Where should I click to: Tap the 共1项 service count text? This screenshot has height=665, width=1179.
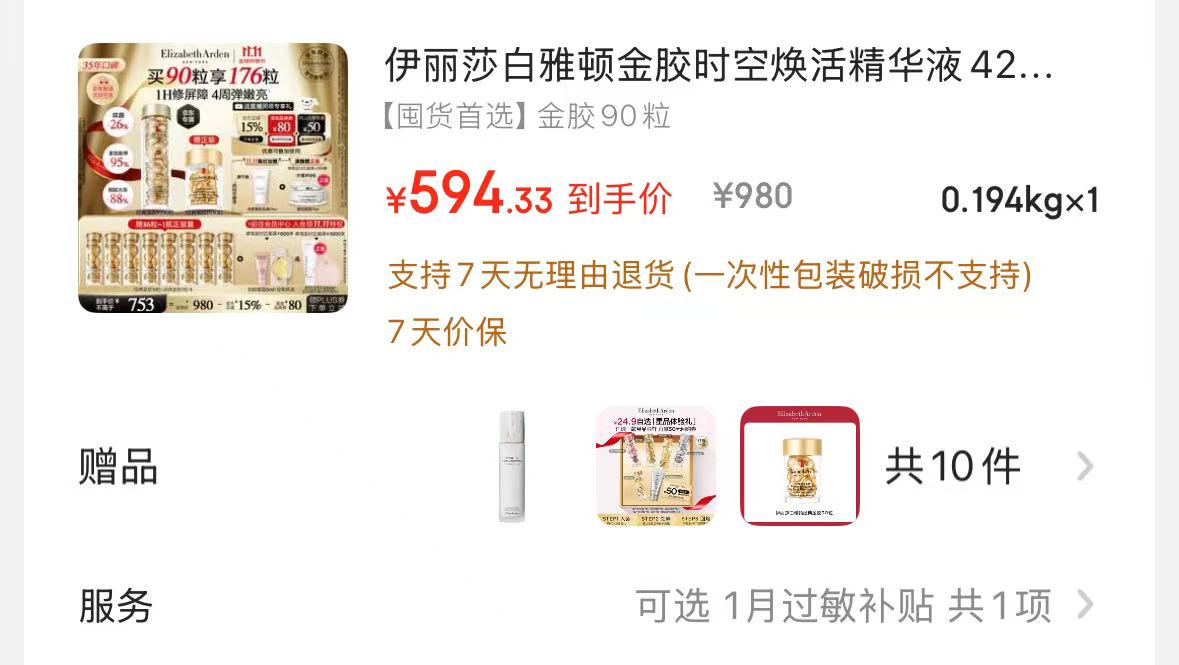(999, 606)
